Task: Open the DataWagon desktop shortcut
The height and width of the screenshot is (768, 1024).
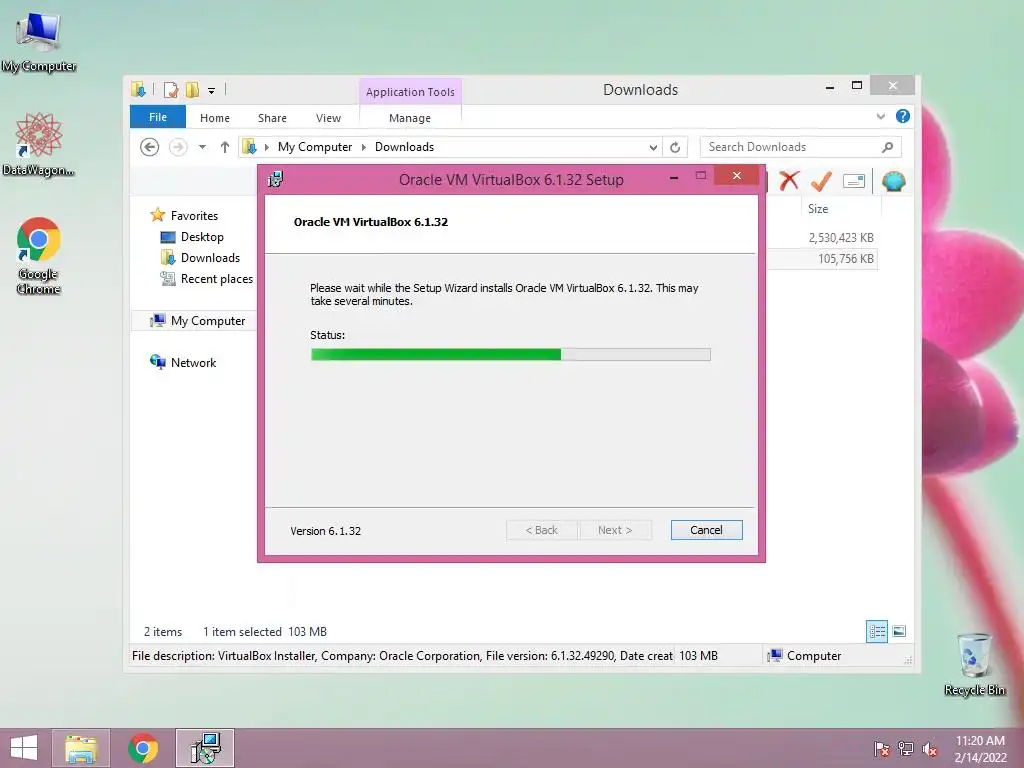Action: click(39, 144)
